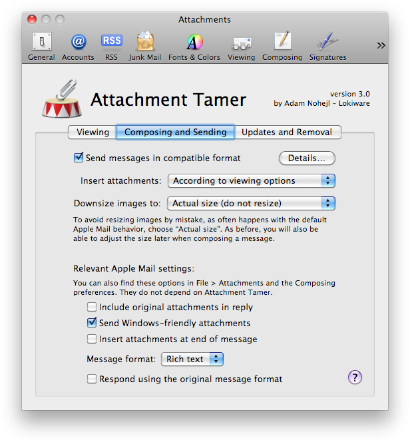The height and width of the screenshot is (442, 410).
Task: Click the Attachment Tamer paperclip logo
Action: (x=62, y=99)
